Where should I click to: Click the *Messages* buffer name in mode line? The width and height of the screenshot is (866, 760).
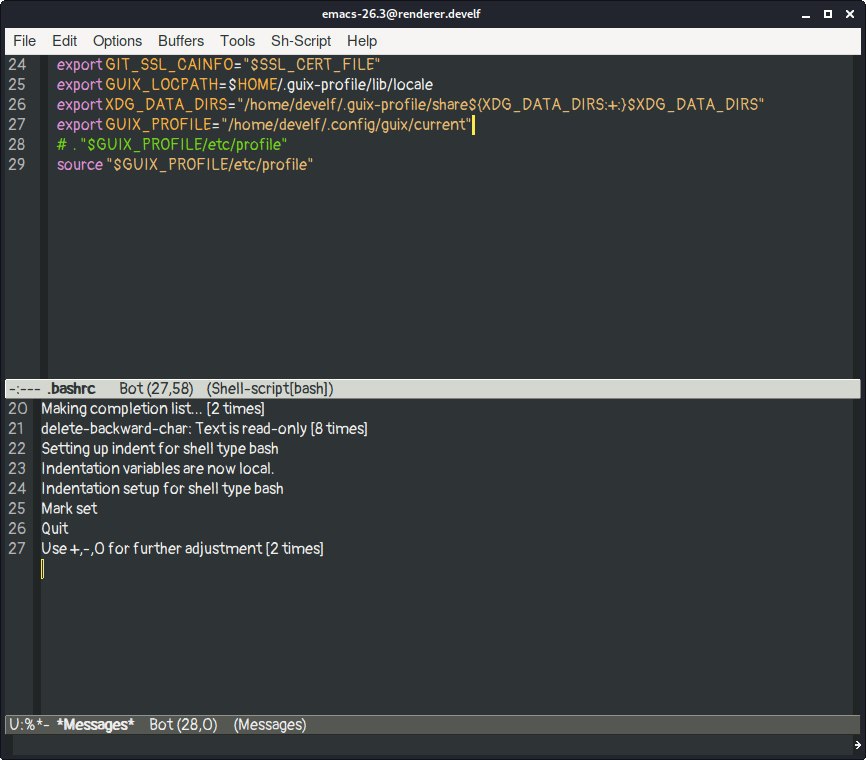click(95, 725)
